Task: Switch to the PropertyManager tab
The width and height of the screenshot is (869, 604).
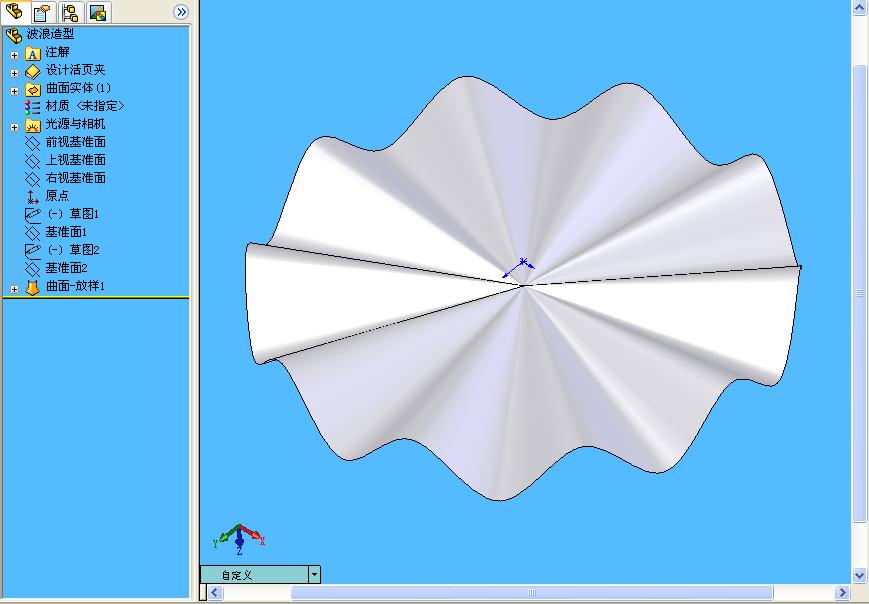Action: (x=42, y=12)
